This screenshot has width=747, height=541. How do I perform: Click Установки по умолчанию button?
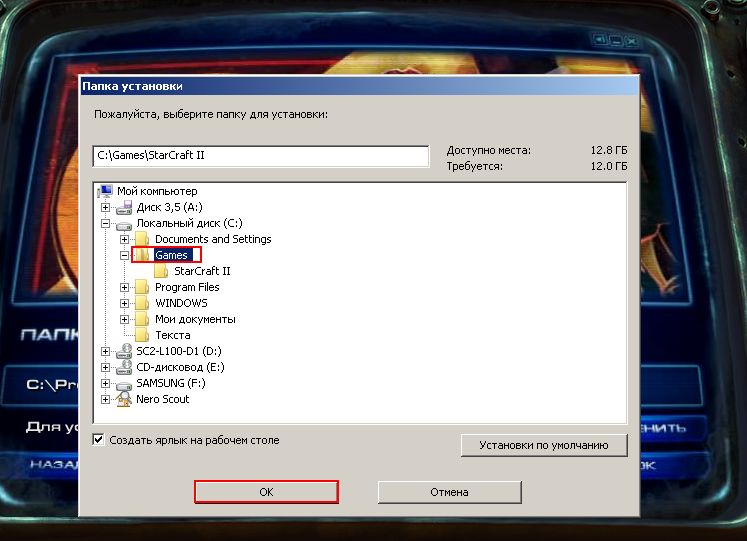point(544,445)
